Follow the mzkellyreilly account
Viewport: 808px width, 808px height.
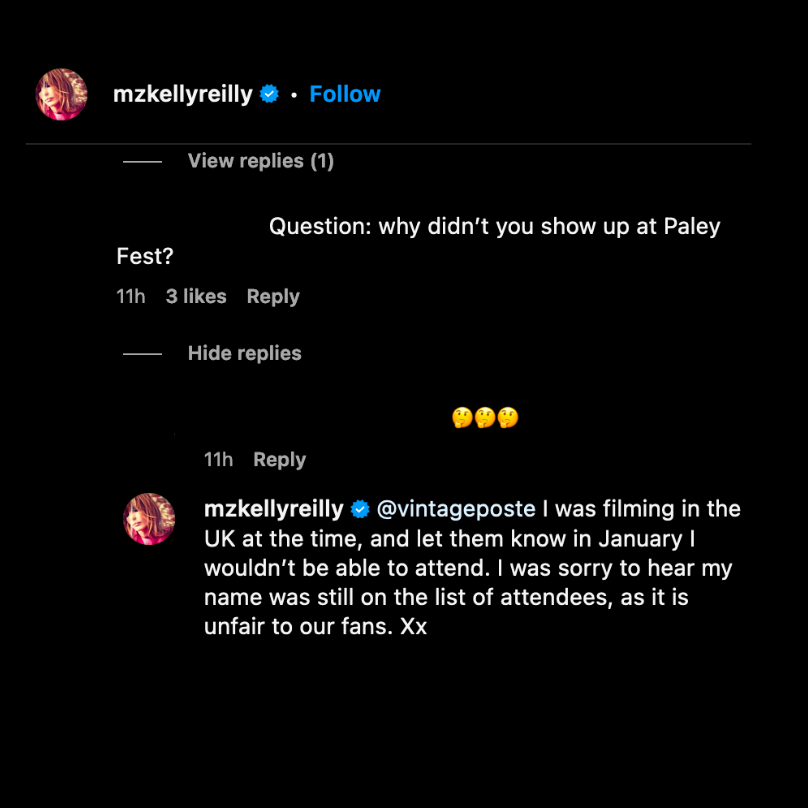click(x=345, y=93)
